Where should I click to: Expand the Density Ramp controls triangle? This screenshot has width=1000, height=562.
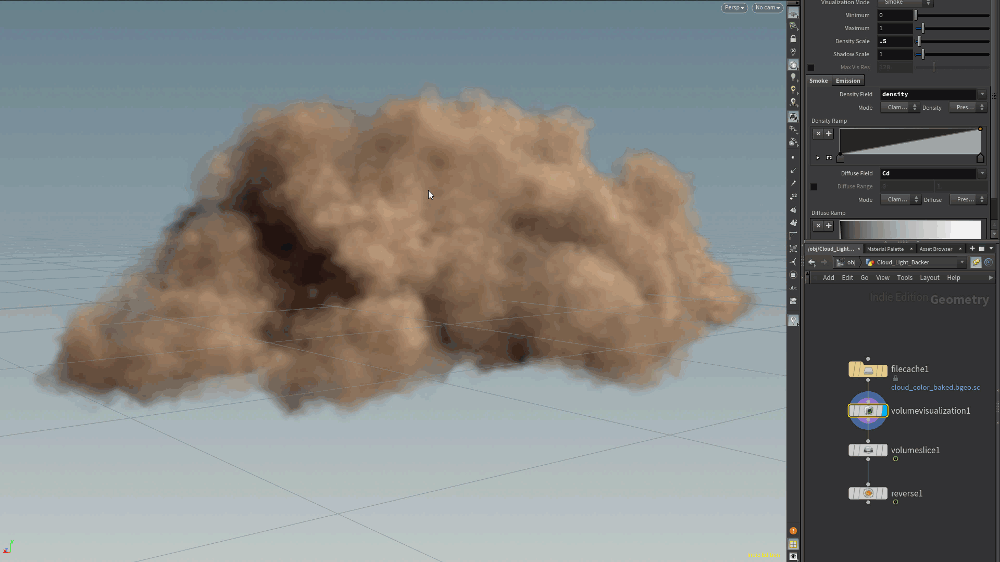[x=818, y=158]
